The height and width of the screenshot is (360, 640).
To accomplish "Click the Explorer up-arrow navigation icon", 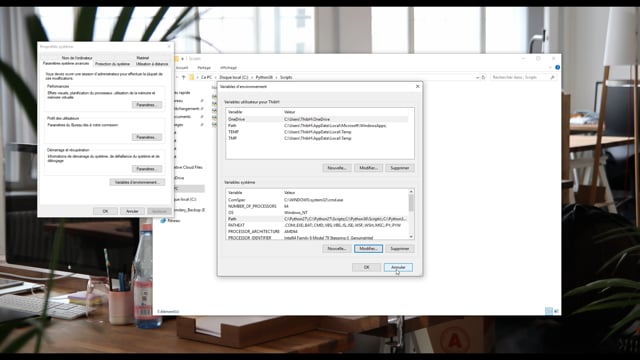I will tap(183, 77).
